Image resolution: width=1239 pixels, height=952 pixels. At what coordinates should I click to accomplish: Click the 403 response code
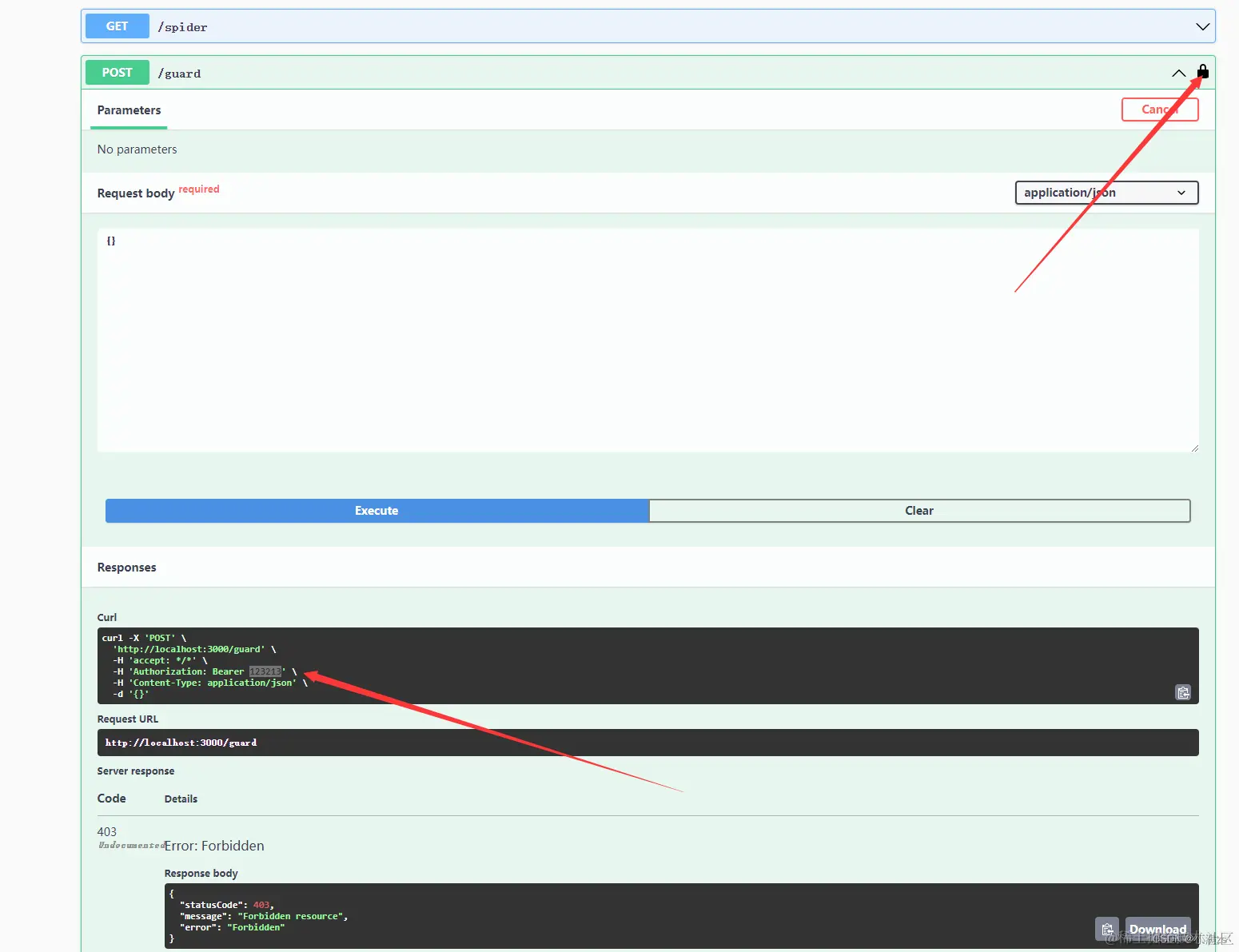[x=107, y=832]
